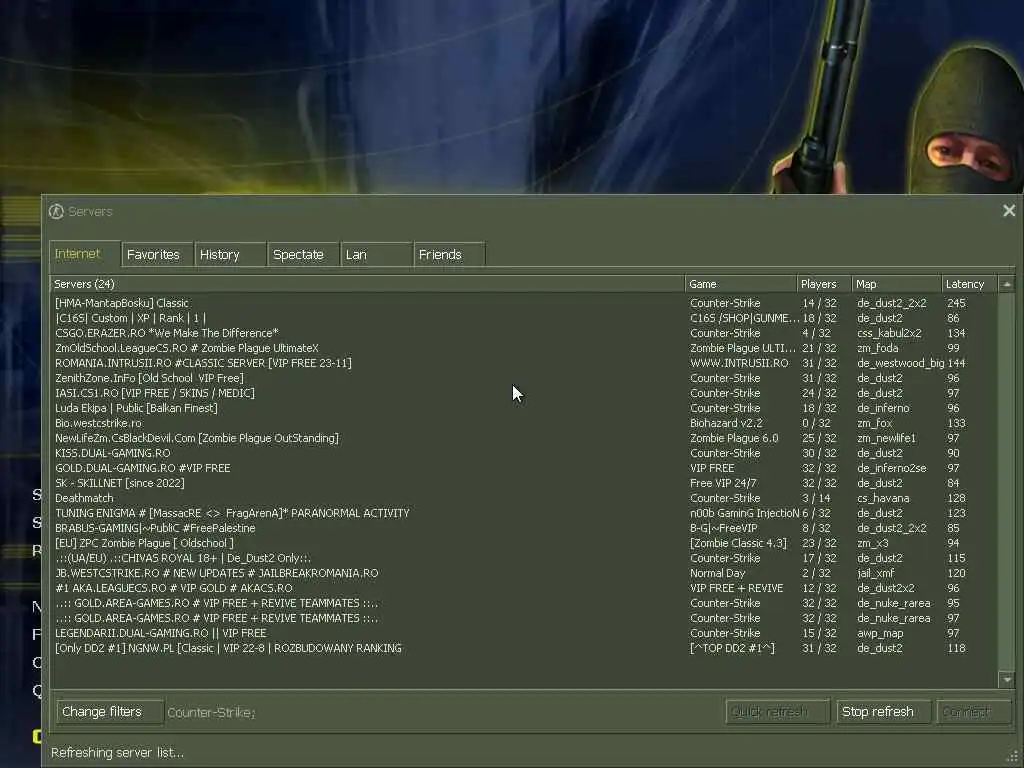Open the Friends tab
The height and width of the screenshot is (768, 1024).
(449, 255)
